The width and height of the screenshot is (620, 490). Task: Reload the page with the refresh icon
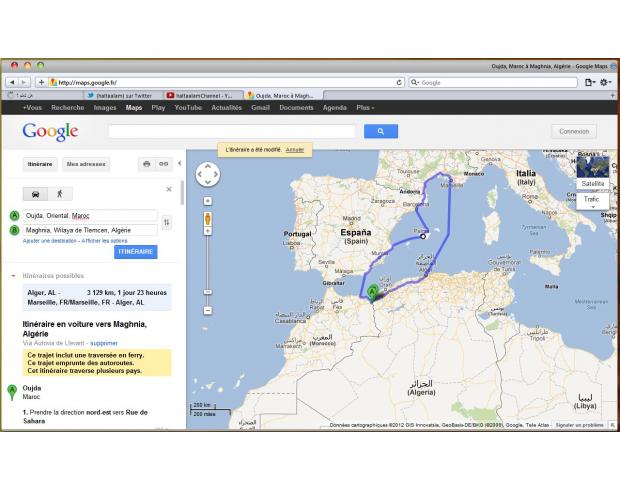(399, 82)
